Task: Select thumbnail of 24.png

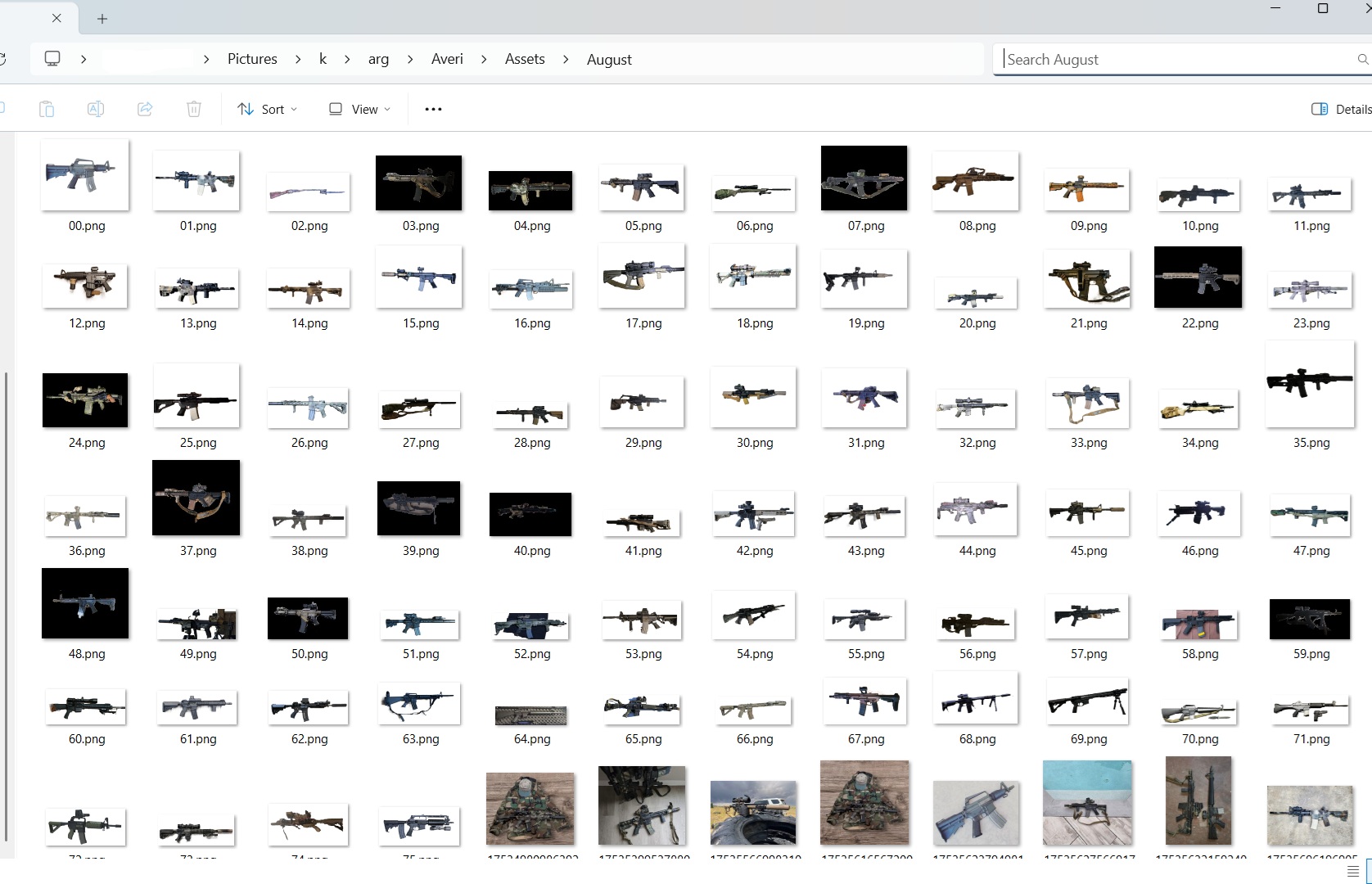Action: click(85, 400)
